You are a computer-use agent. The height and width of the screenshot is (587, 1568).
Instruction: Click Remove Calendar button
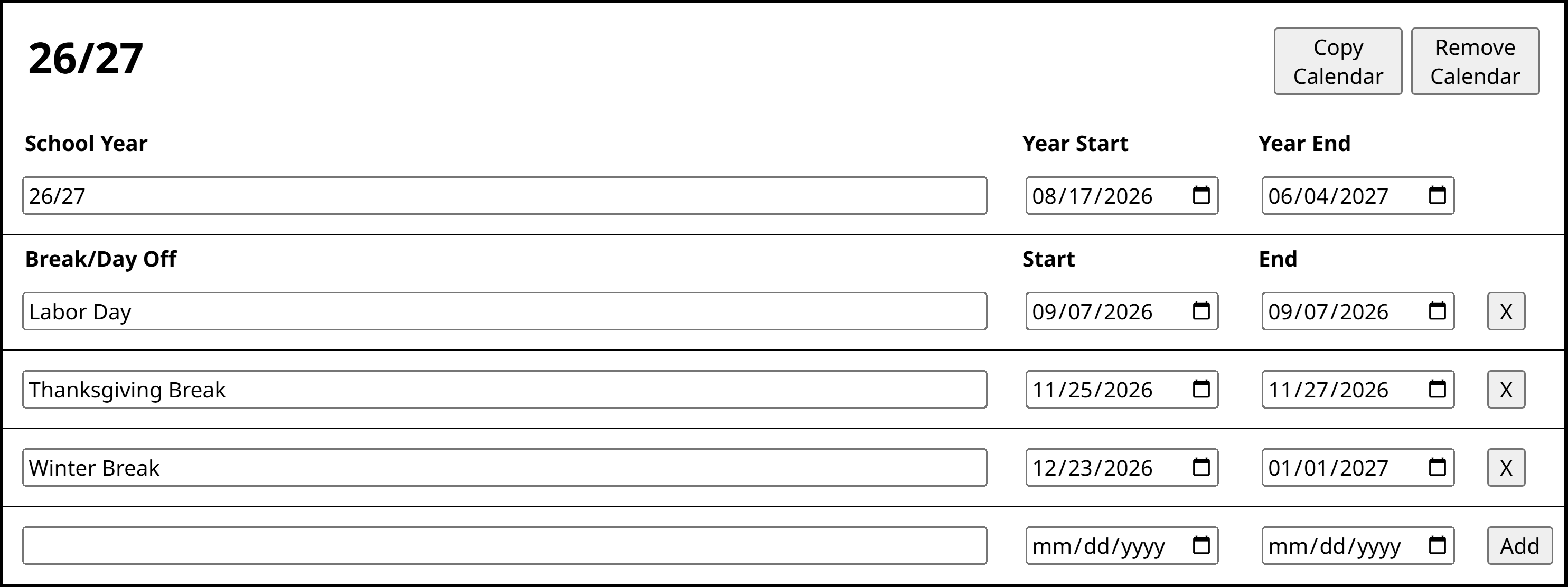pos(1475,61)
